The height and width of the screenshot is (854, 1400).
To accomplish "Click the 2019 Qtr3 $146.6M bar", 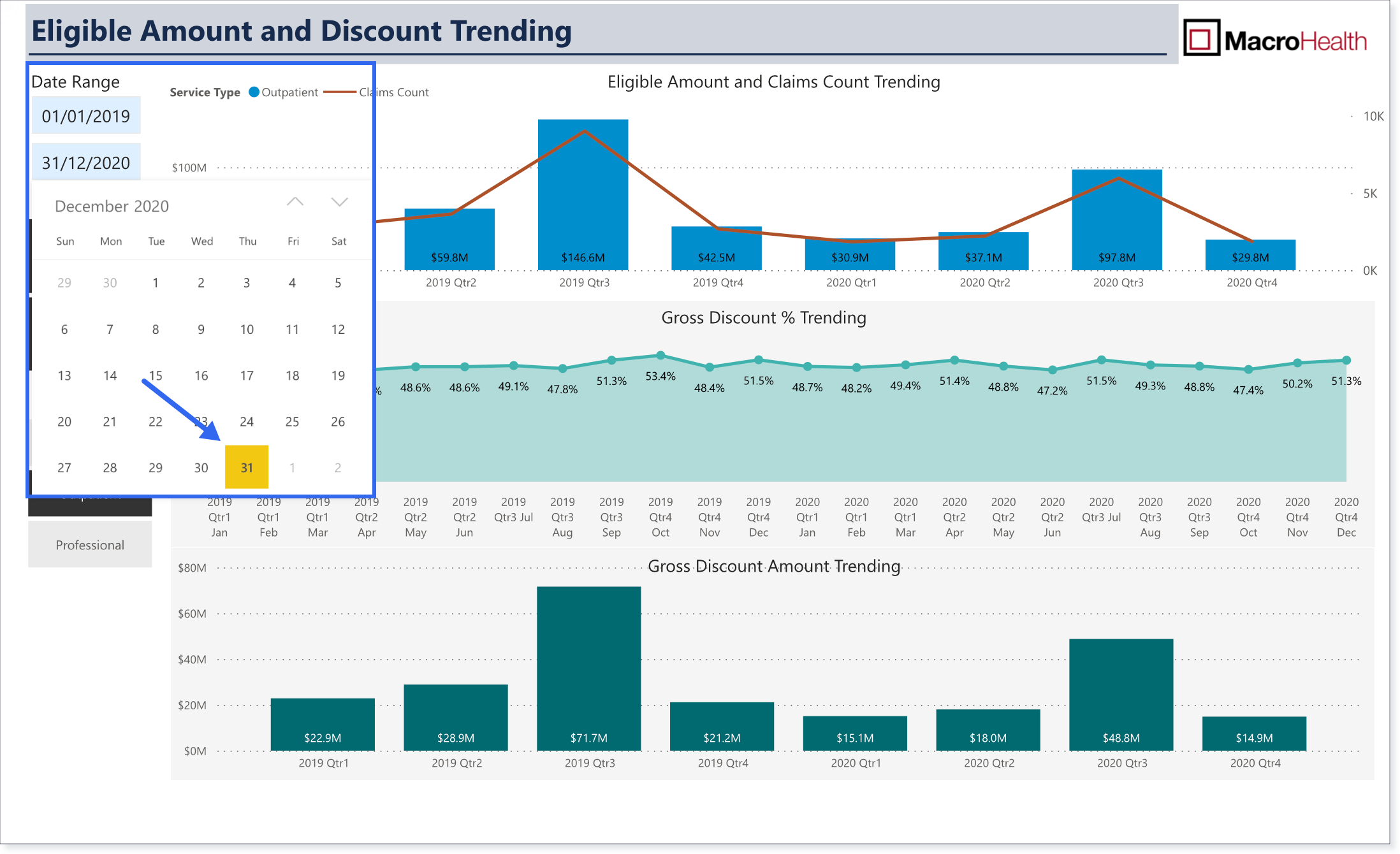I will [583, 195].
